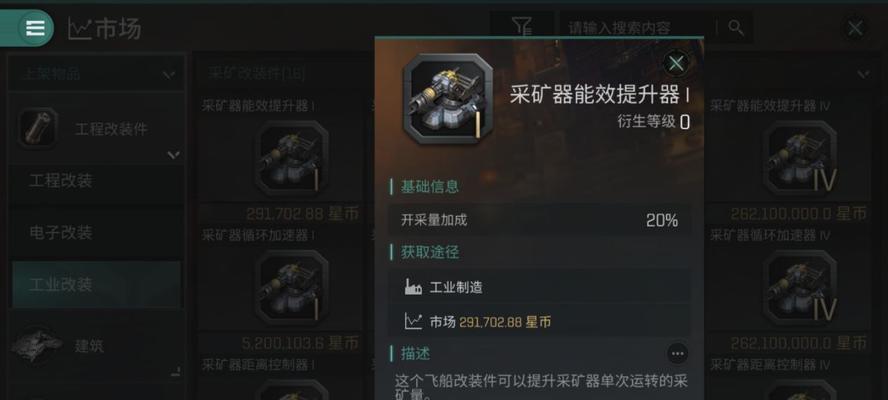The height and width of the screenshot is (400, 888).
Task: Click the filter funnel icon
Action: 522,26
